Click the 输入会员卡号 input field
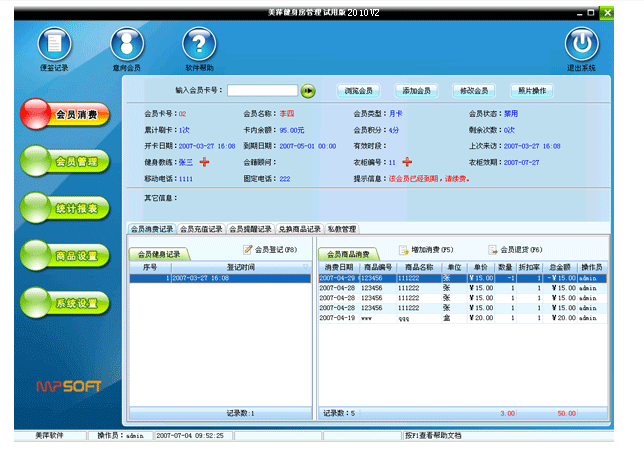Image resolution: width=644 pixels, height=452 pixels. (262, 91)
